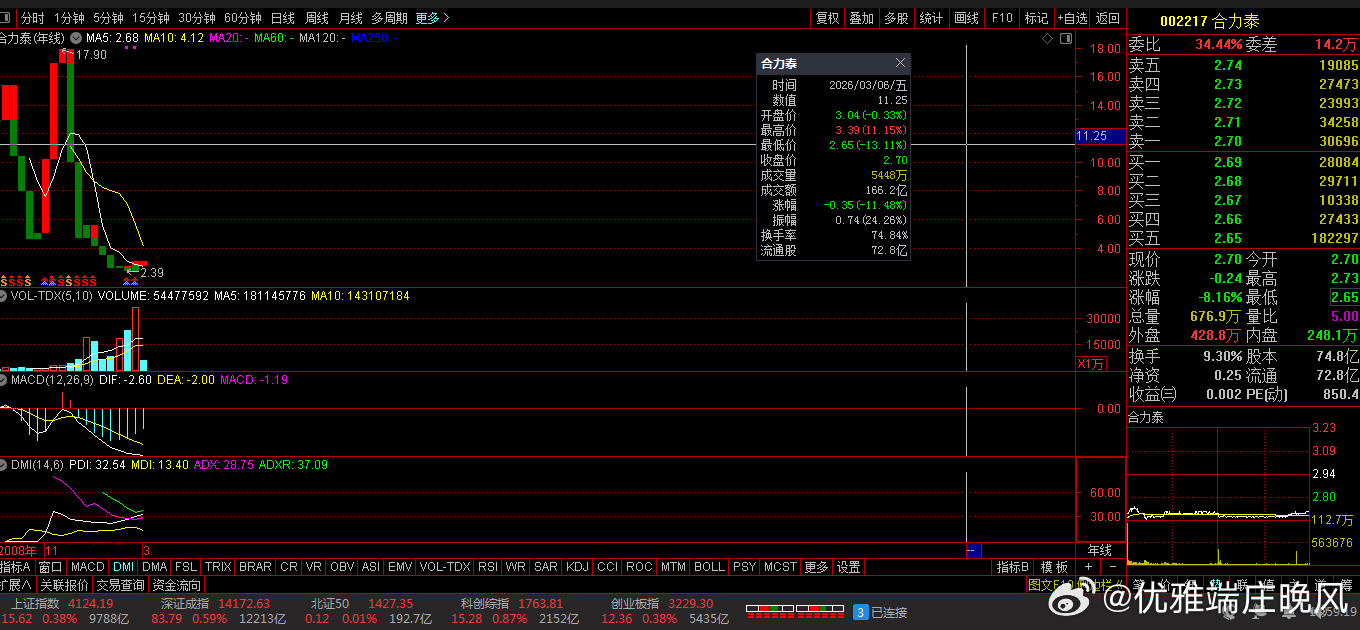Select the OBV indicator tab
The width and height of the screenshot is (1360, 630).
(343, 567)
